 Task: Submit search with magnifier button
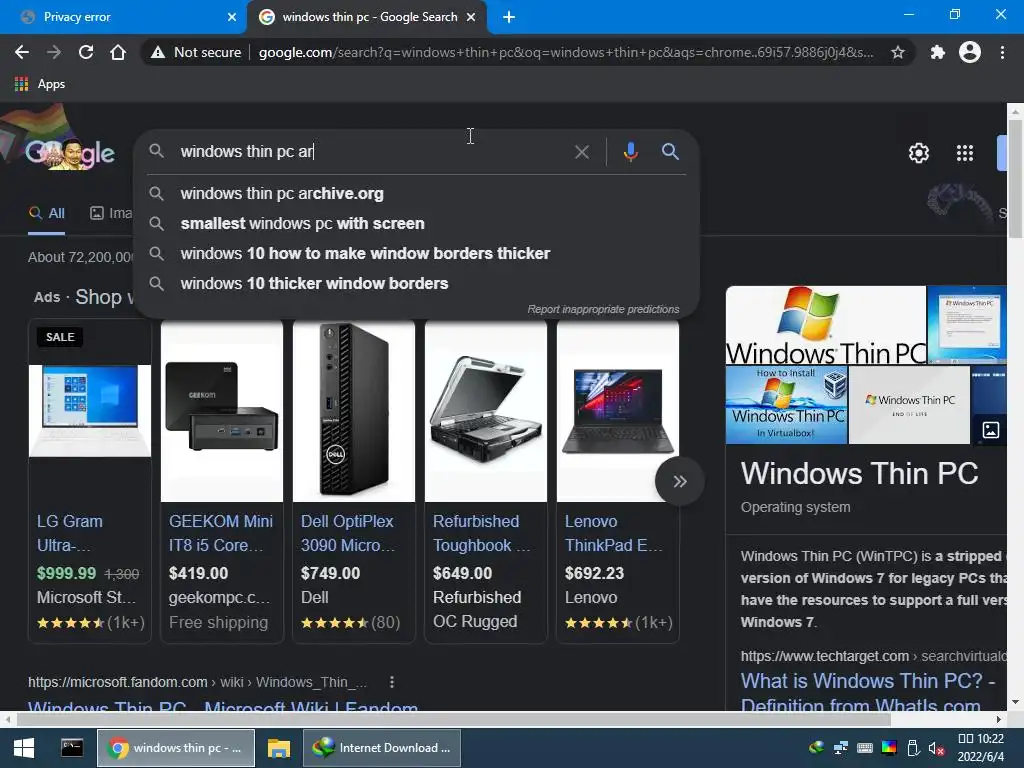(x=670, y=152)
